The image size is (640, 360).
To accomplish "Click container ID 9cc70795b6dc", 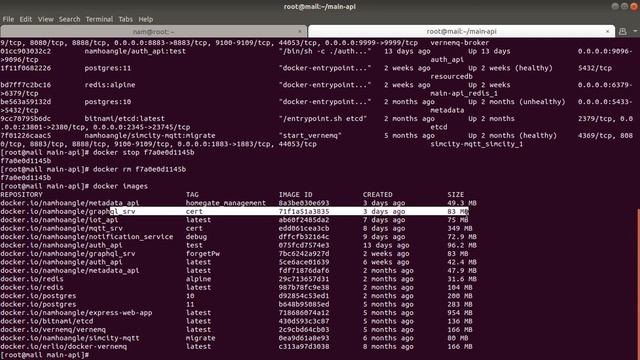I will (x=26, y=119).
